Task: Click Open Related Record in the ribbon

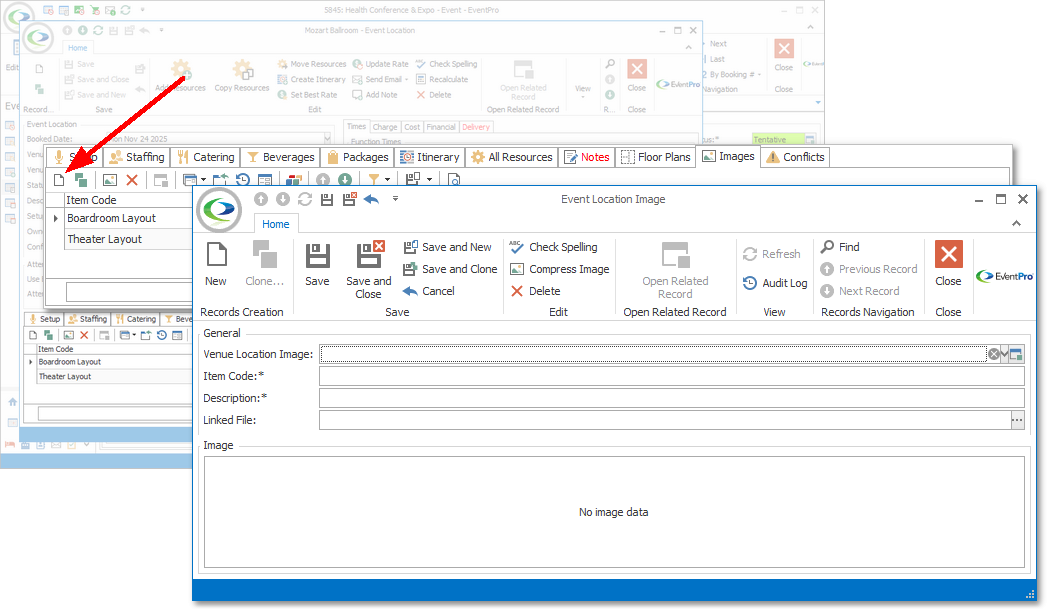Action: coord(675,270)
